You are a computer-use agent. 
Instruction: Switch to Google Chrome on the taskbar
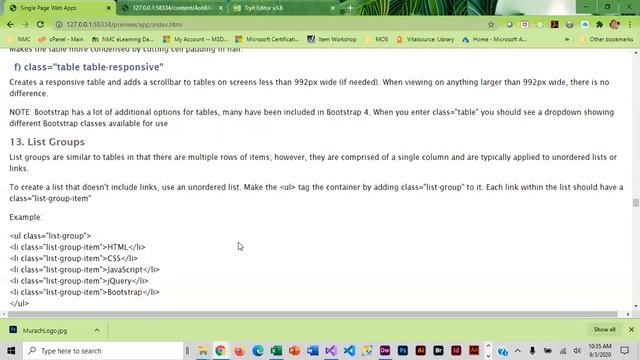[x=220, y=351]
